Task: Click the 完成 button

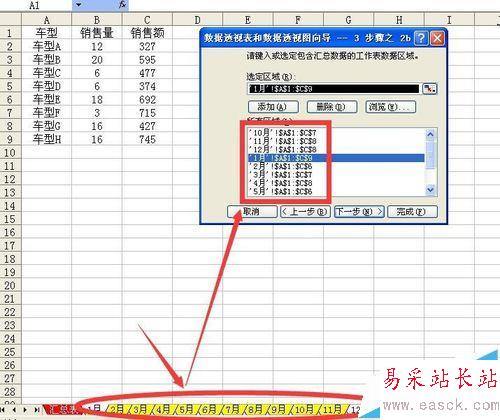Action: [412, 212]
